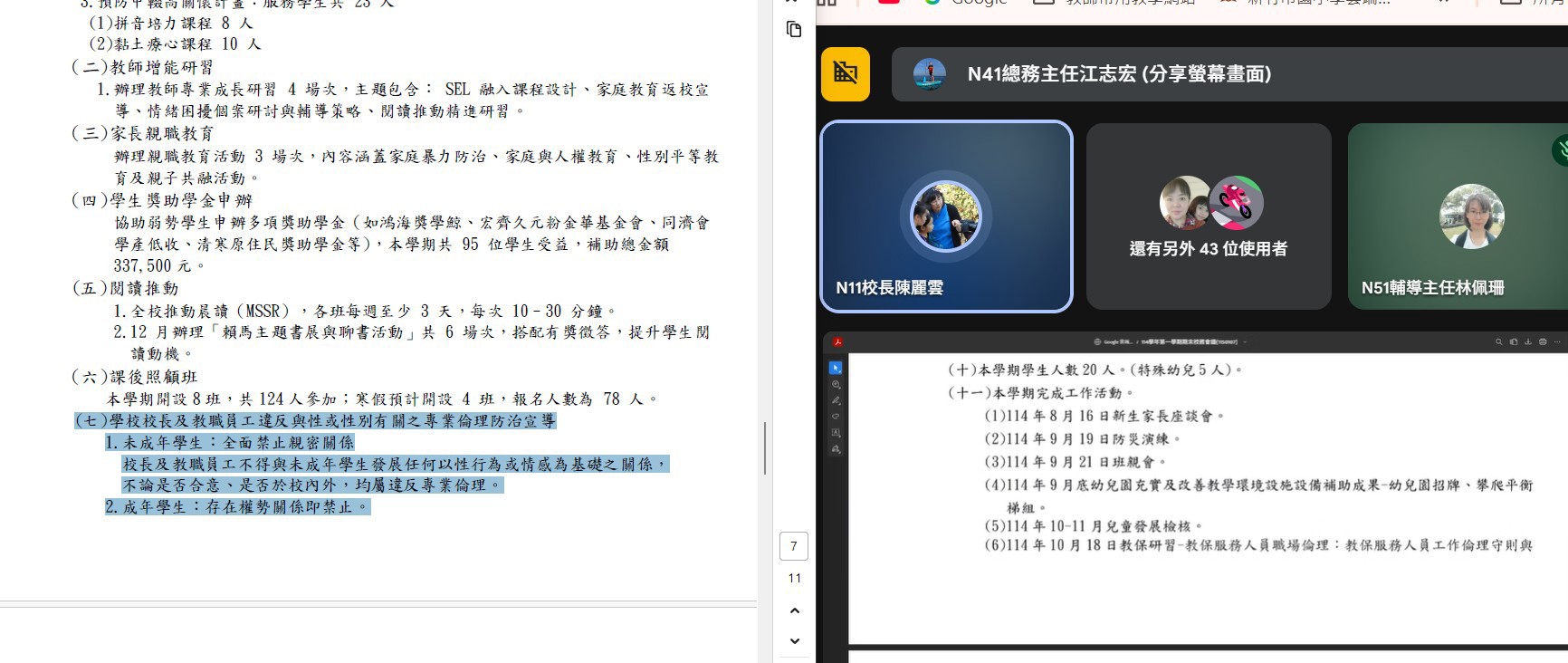Click the page number field showing 7
The image size is (1568, 663).
(794, 546)
